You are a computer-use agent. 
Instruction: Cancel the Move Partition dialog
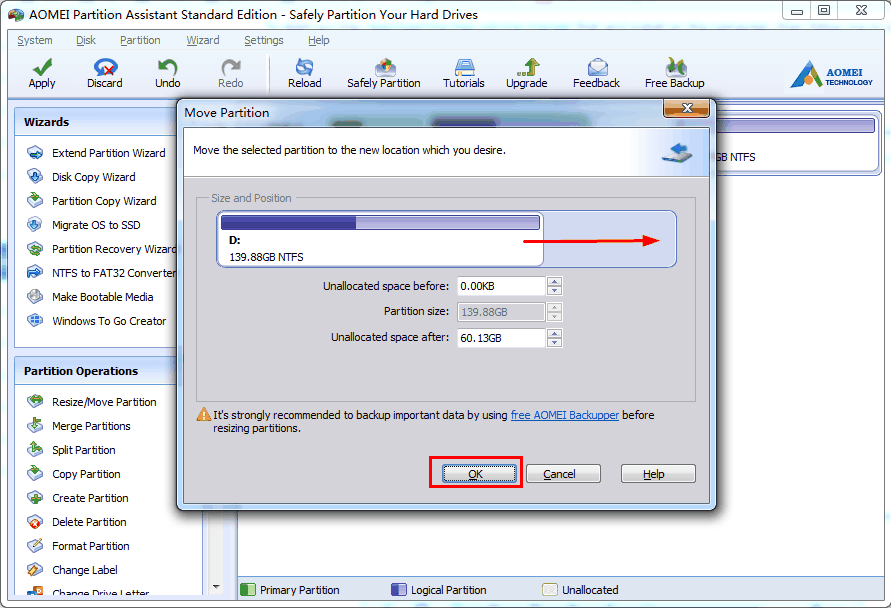click(x=563, y=474)
